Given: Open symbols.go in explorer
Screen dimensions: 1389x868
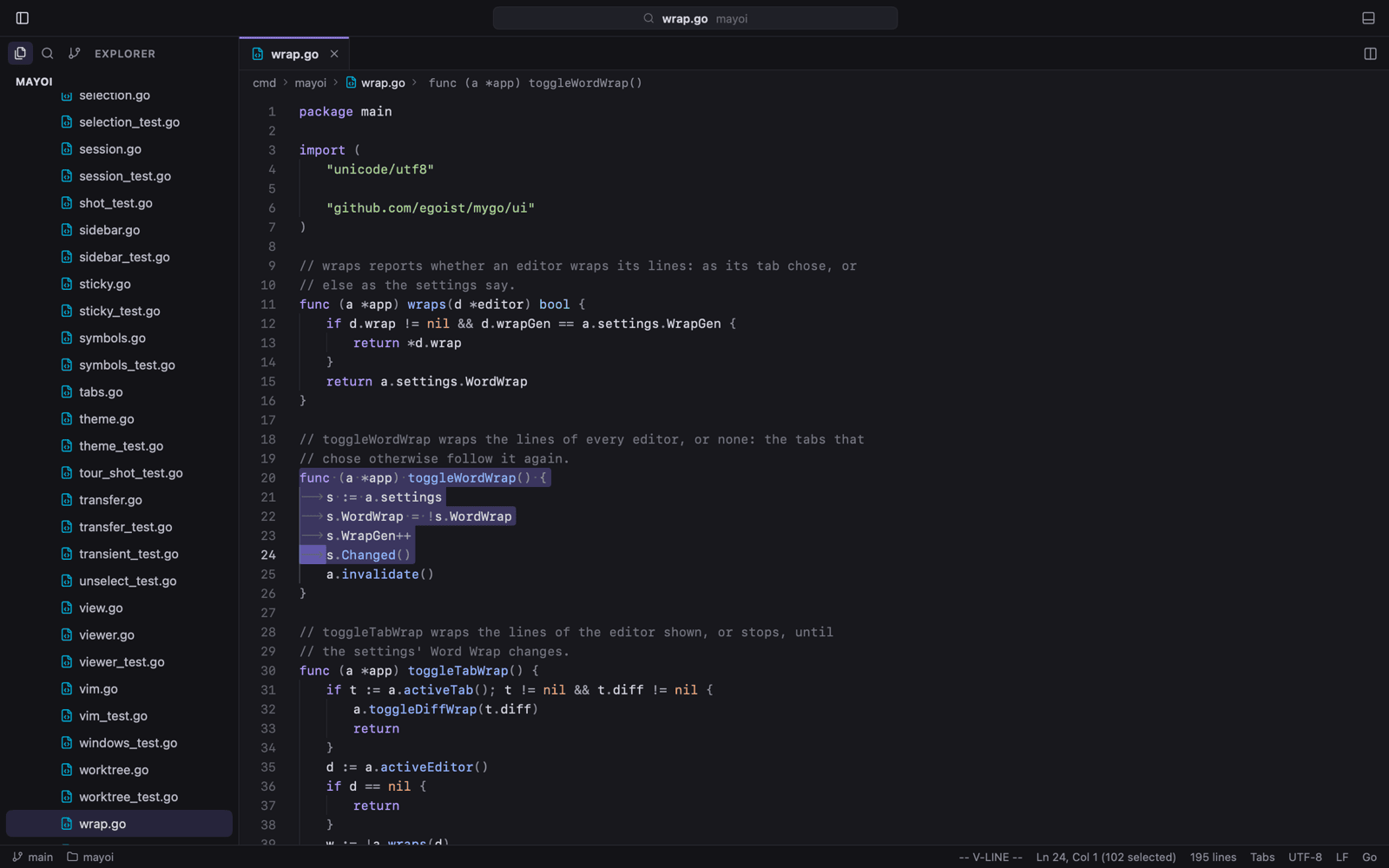Looking at the screenshot, I should 119,338.
